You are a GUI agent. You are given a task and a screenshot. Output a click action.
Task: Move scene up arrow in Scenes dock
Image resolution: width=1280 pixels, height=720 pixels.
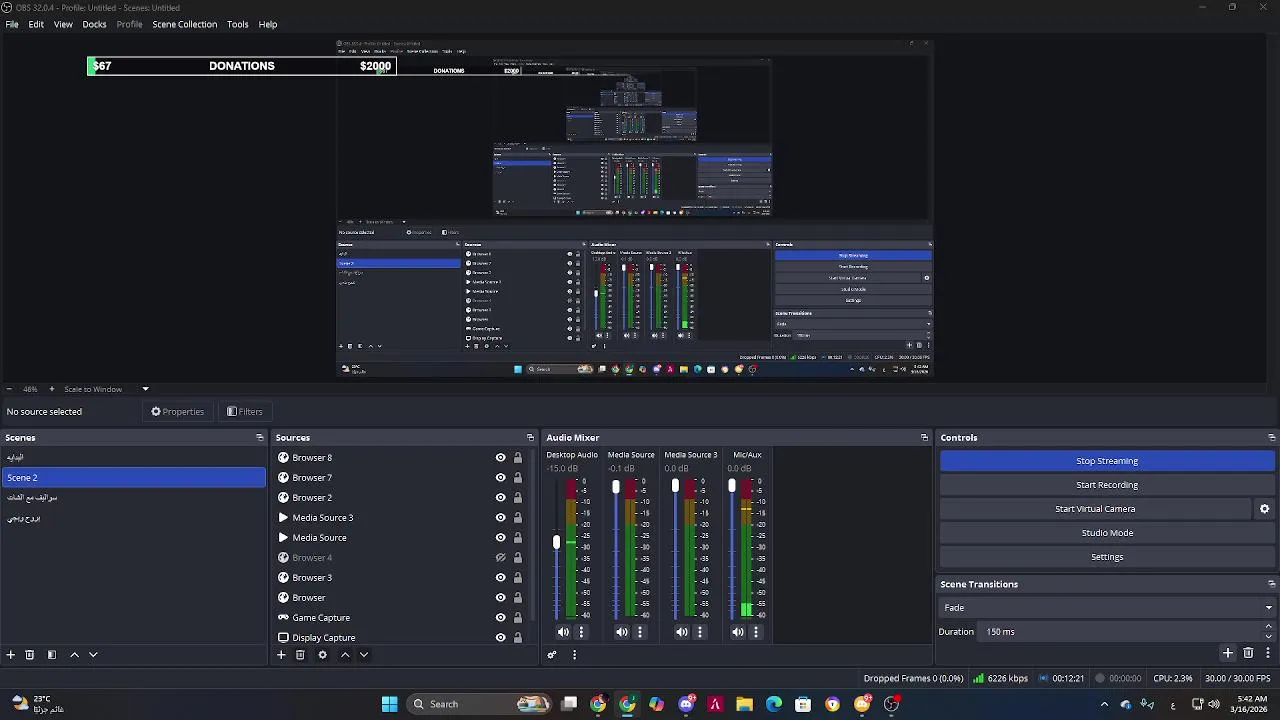(74, 654)
